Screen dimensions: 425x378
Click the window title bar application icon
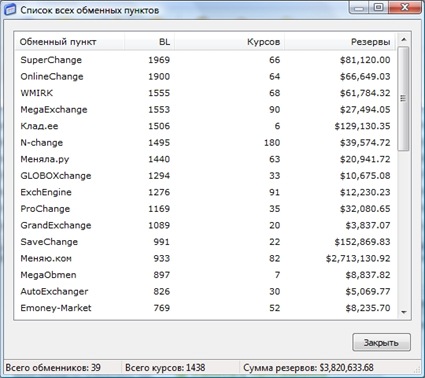pos(10,9)
